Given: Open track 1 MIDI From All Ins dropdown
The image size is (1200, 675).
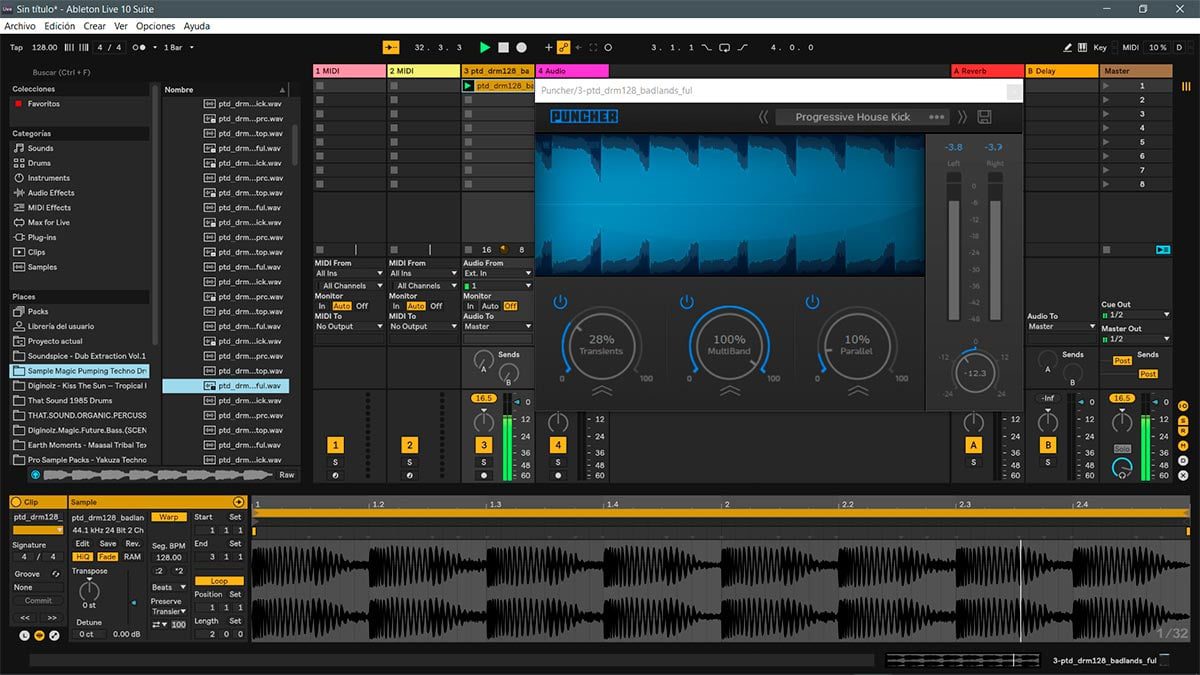Looking at the screenshot, I should tap(349, 273).
